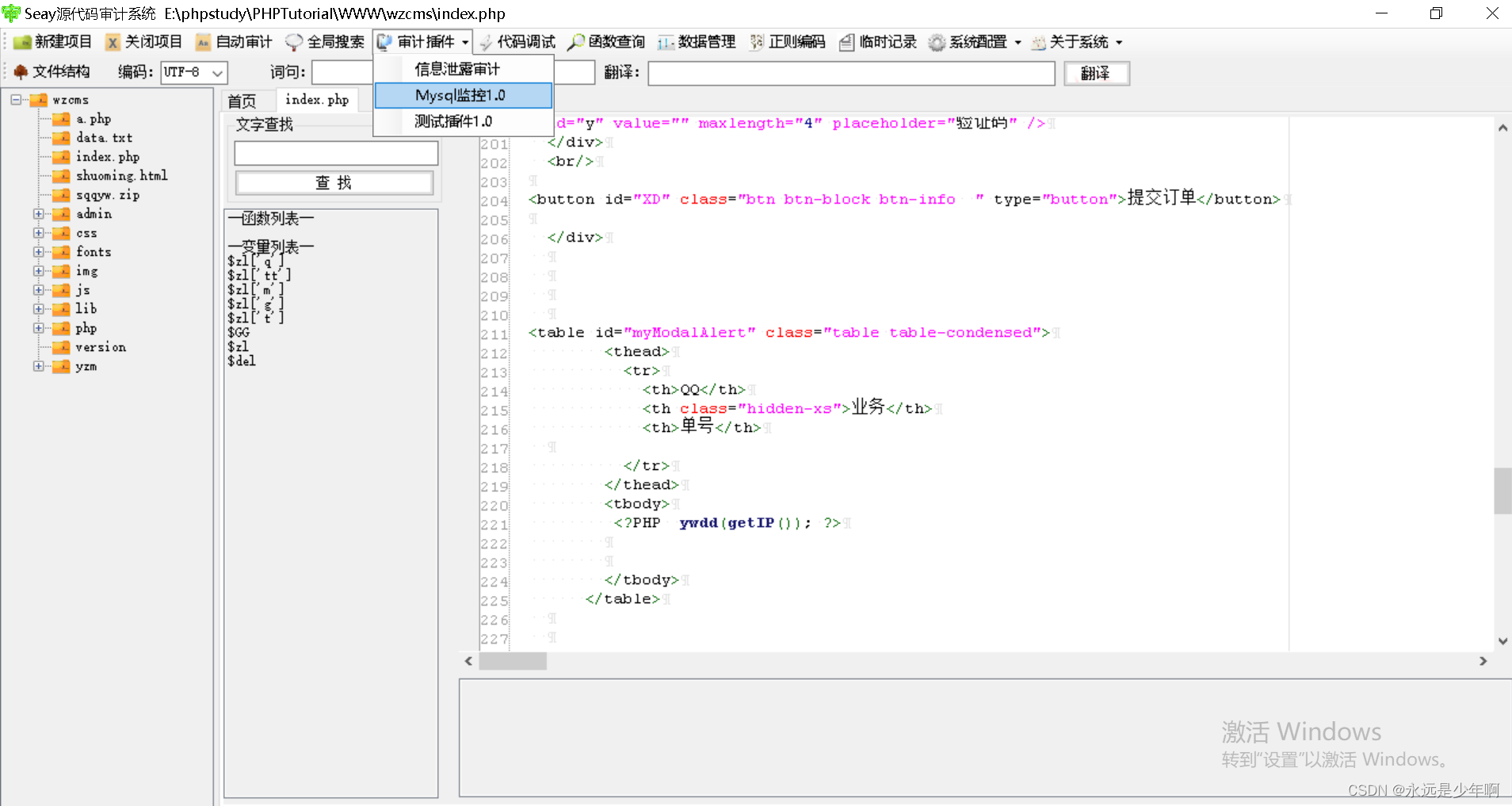Click the 新建项目 toolbar icon
1512x806 pixels.
point(22,42)
